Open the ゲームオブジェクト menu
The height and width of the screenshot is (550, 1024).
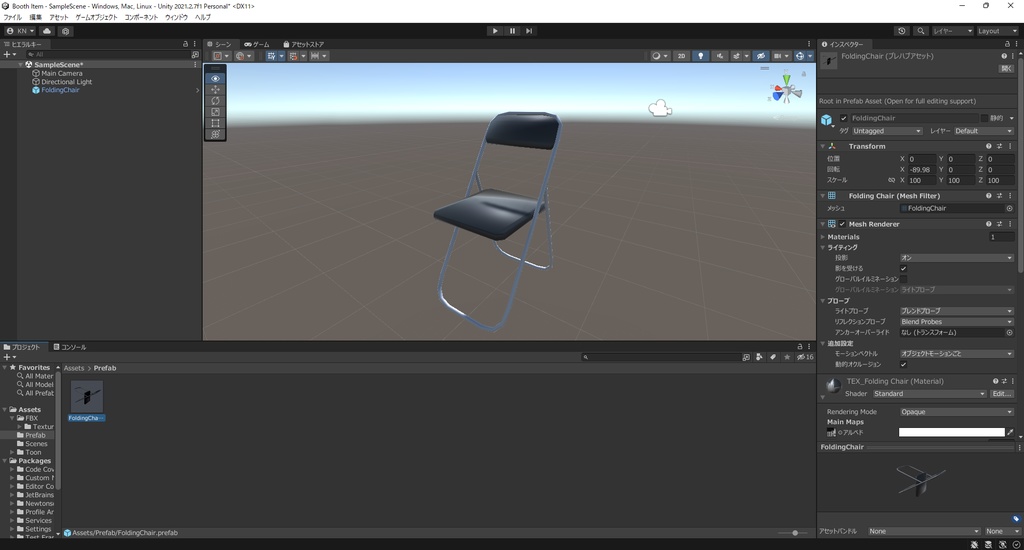pos(96,17)
